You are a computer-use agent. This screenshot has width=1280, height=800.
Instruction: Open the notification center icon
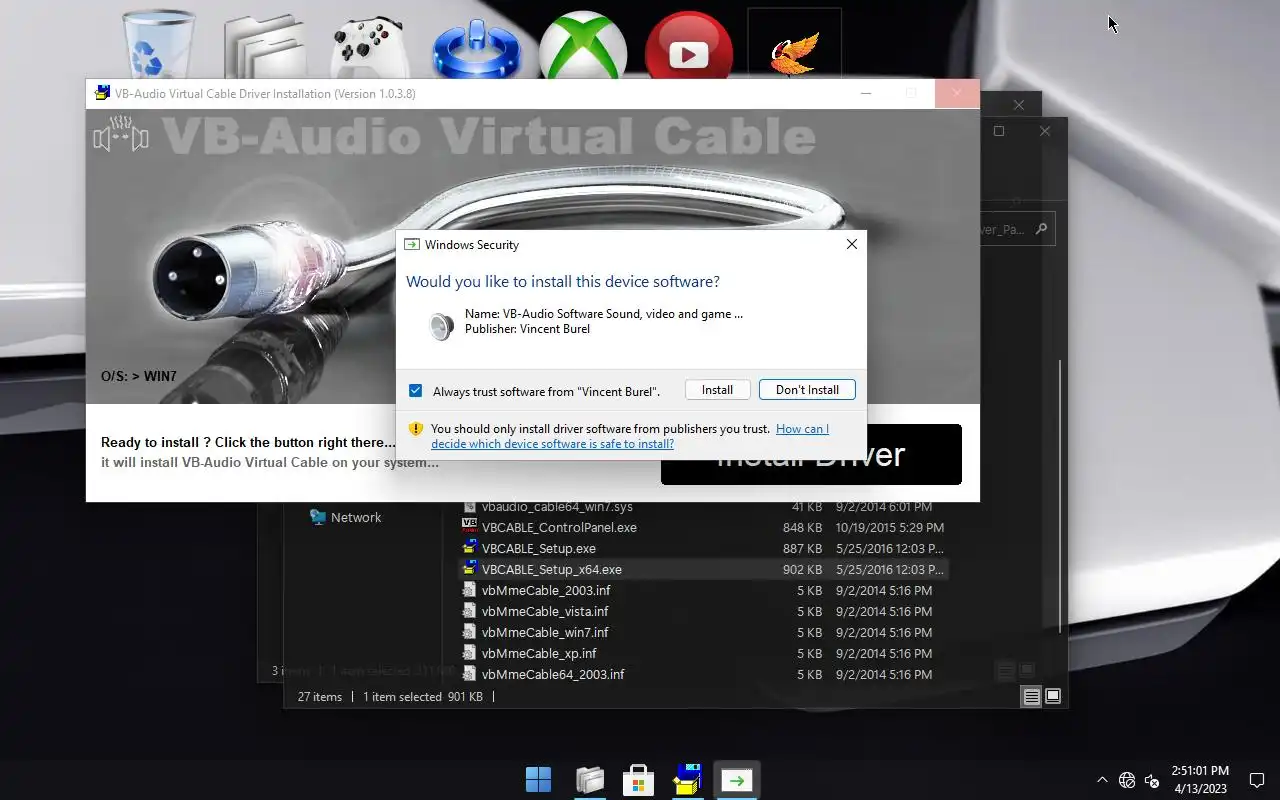coord(1257,780)
